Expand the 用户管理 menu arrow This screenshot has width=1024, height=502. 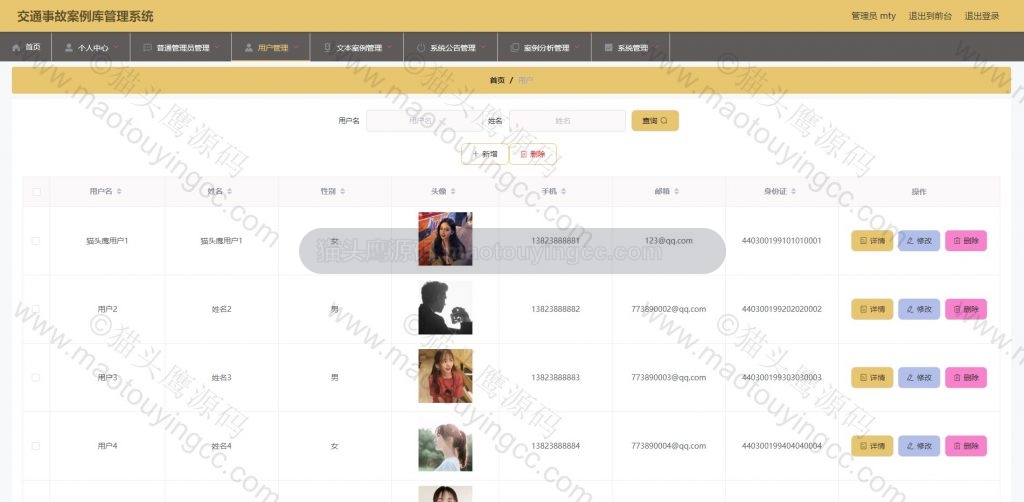(x=296, y=47)
